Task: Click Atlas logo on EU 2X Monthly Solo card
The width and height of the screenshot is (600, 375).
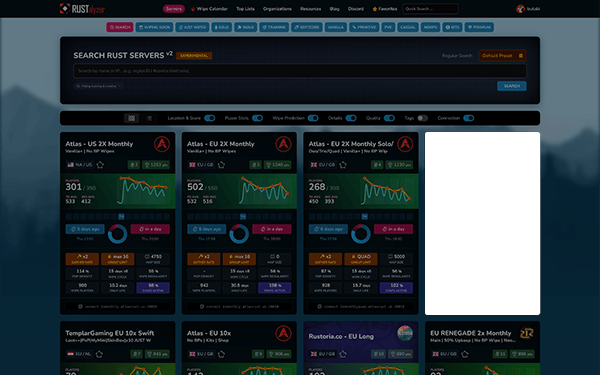Action: (x=405, y=144)
